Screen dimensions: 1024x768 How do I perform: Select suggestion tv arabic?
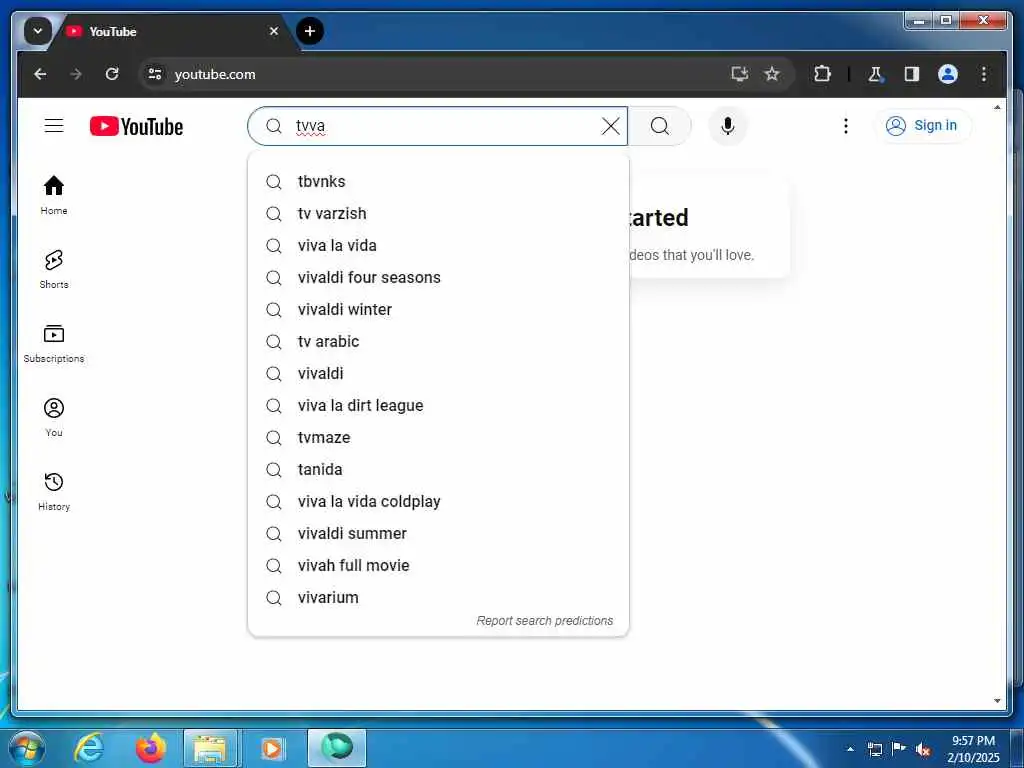438,342
